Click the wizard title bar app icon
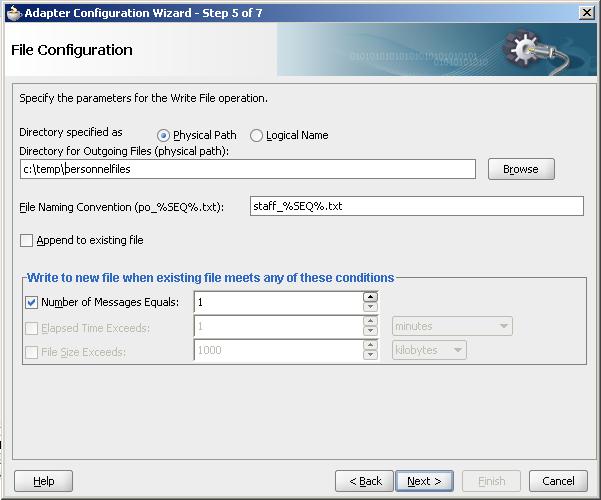601x500 pixels. click(14, 13)
